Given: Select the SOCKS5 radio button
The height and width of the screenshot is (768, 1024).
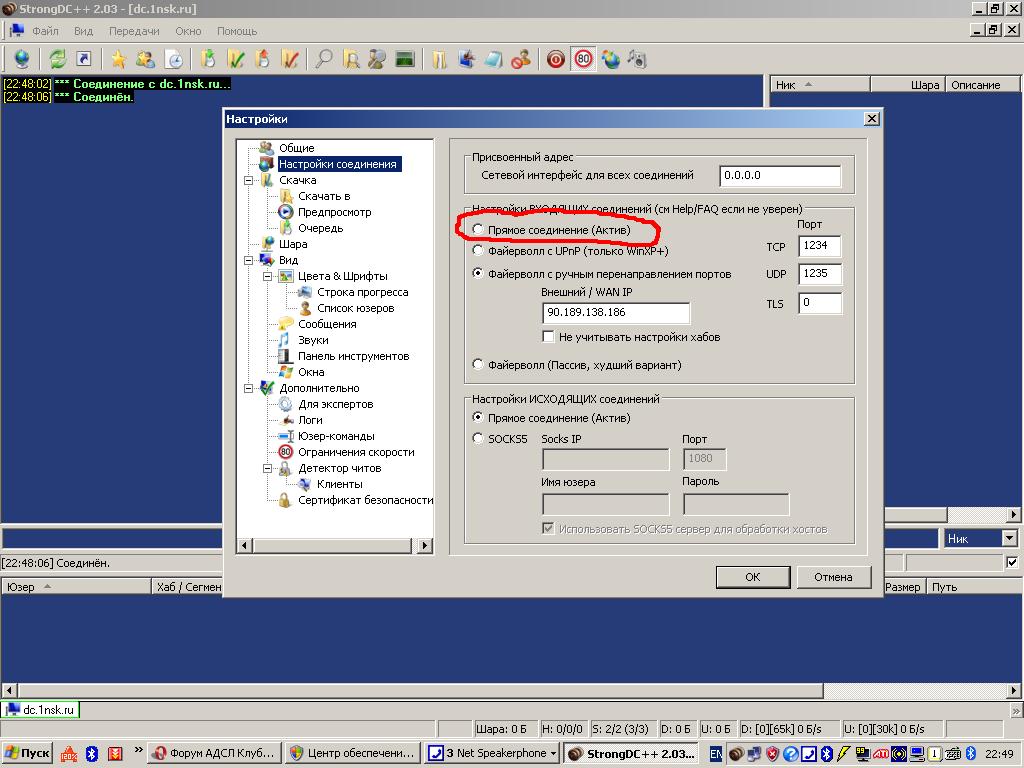Looking at the screenshot, I should pos(478,438).
